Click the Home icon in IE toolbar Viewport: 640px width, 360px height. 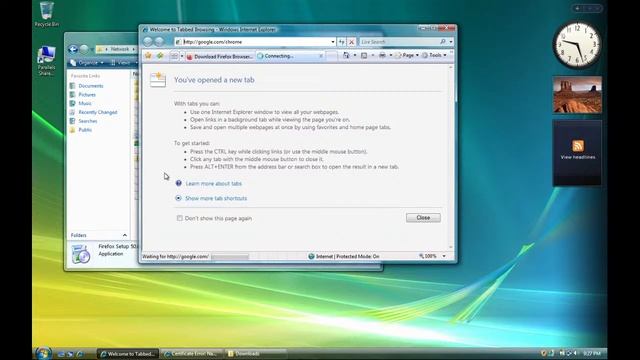click(x=346, y=55)
